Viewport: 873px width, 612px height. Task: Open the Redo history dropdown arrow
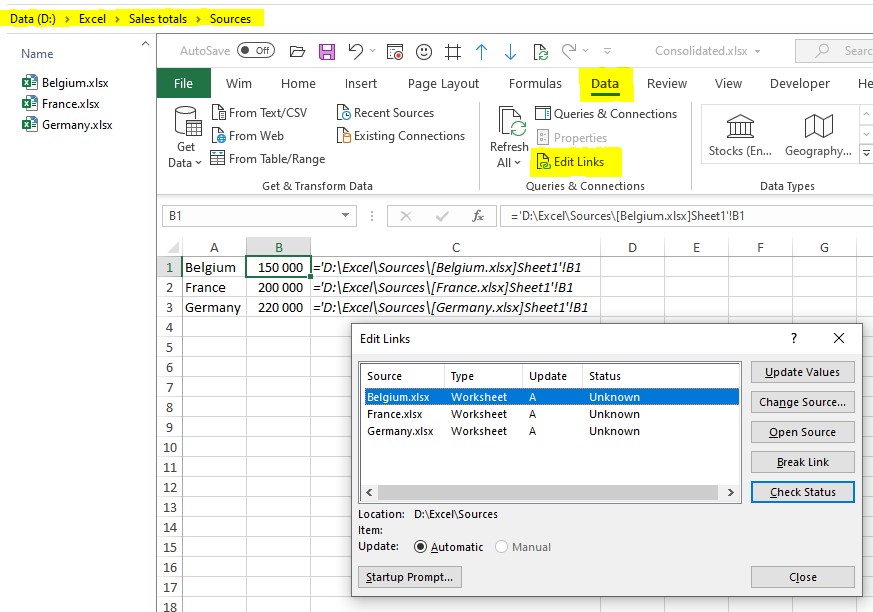click(586, 51)
